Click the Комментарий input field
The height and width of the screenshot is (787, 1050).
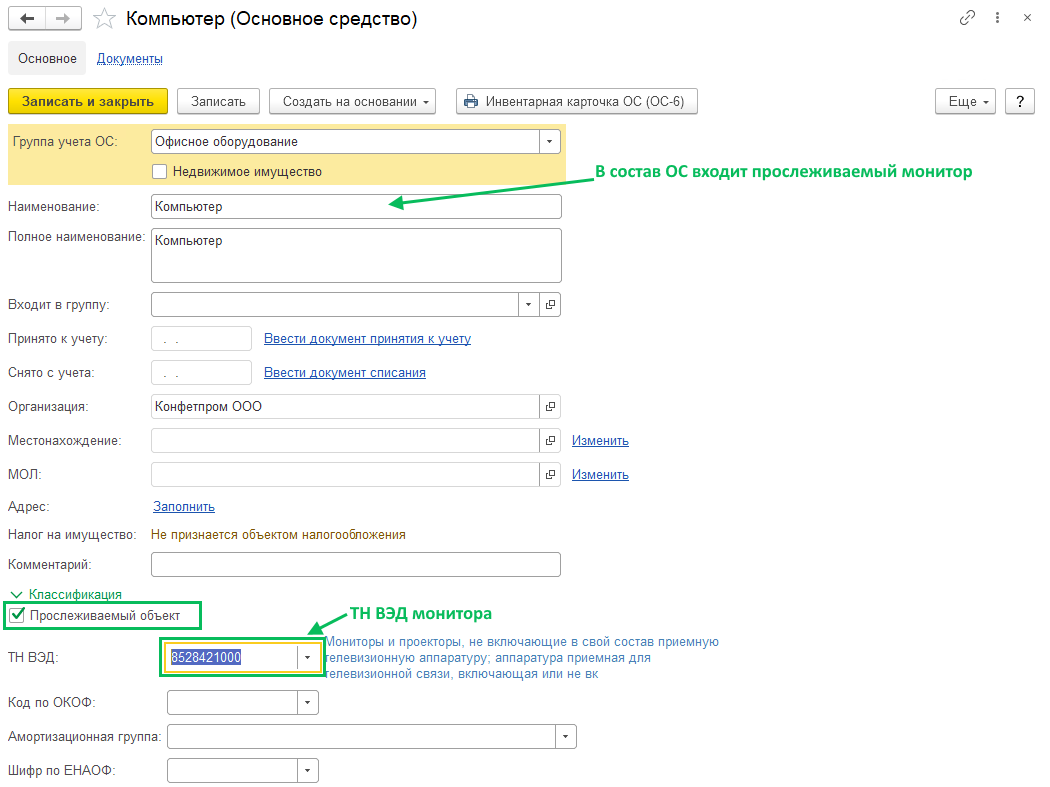click(356, 565)
